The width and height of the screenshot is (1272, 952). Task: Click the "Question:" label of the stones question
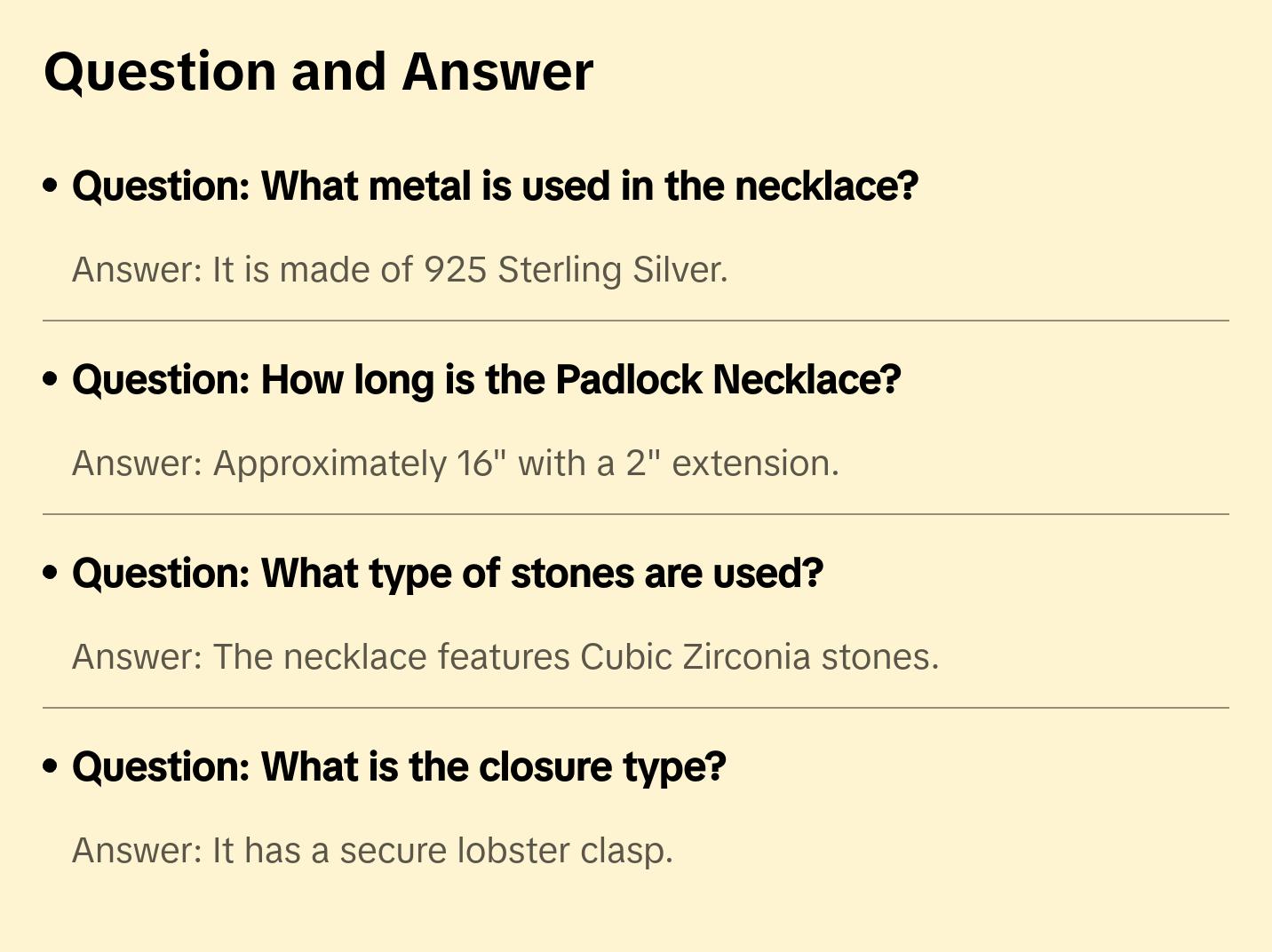pyautogui.click(x=161, y=574)
